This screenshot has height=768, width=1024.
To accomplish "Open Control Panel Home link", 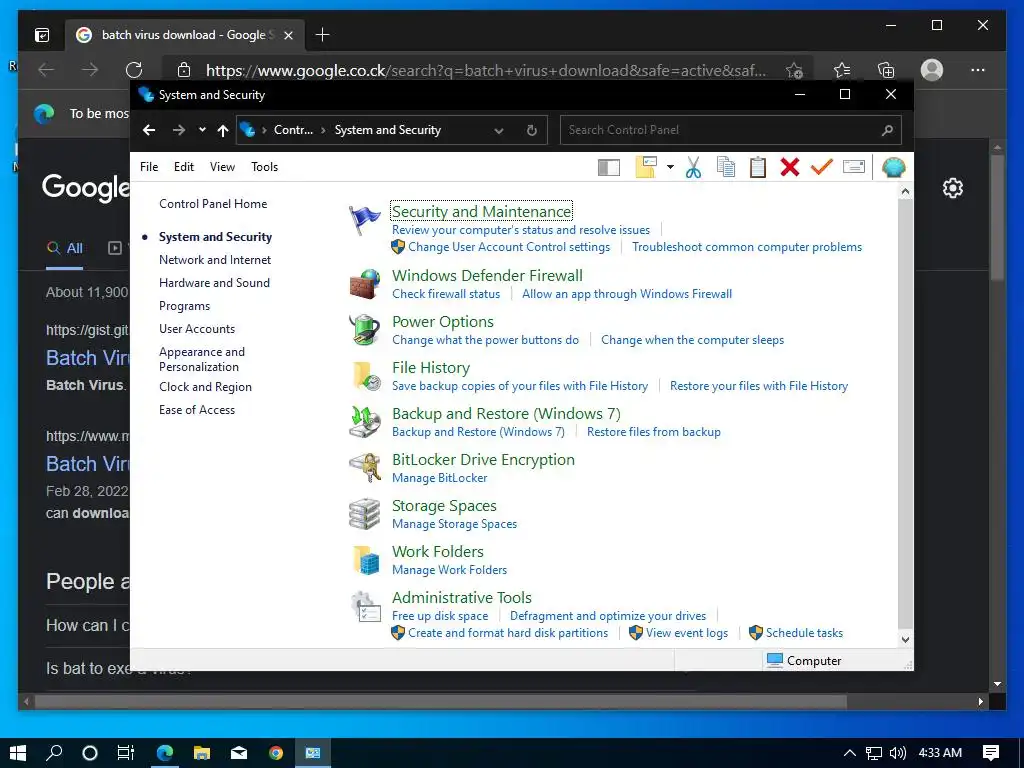I will (213, 204).
